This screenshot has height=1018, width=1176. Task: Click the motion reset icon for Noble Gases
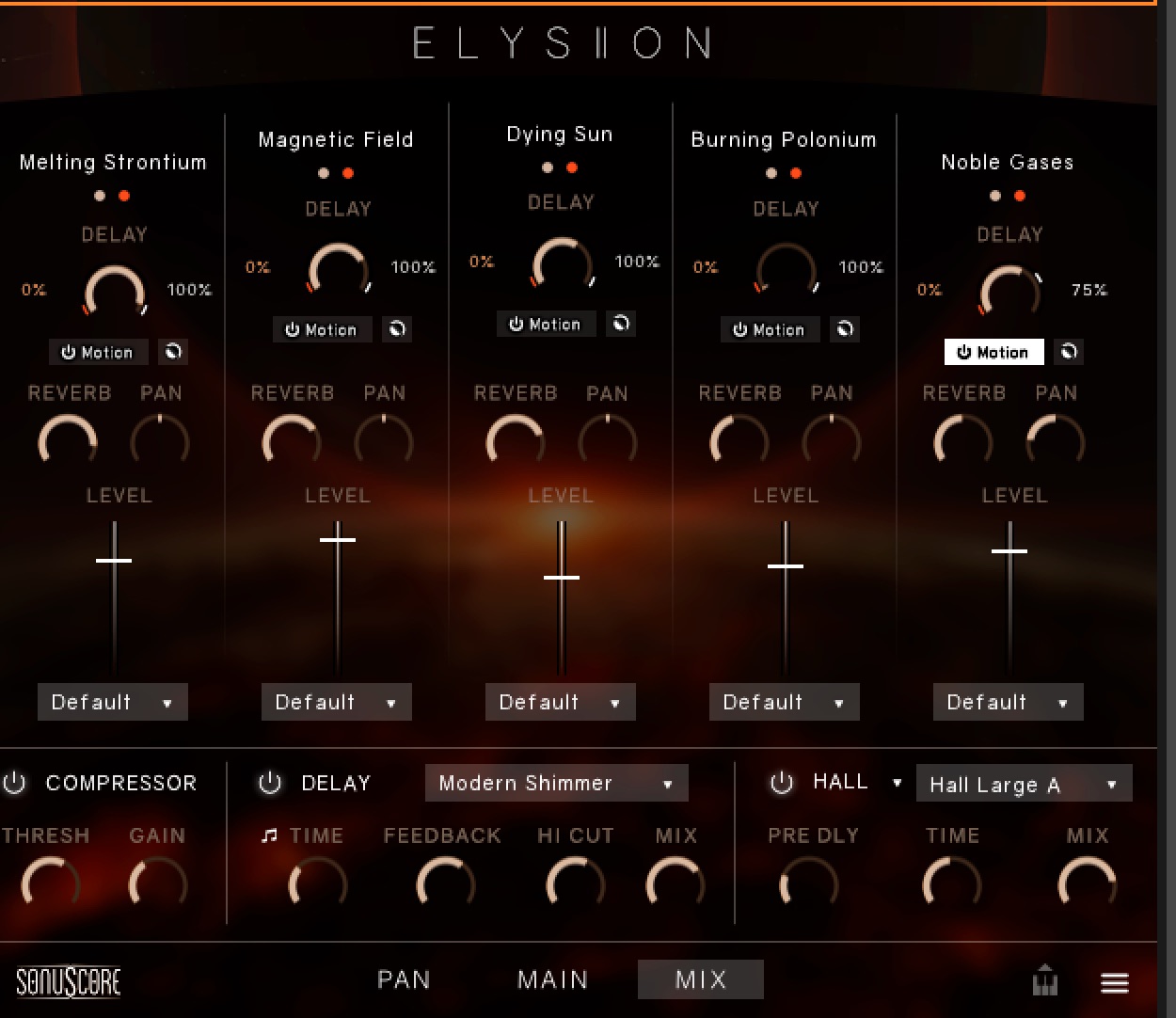pyautogui.click(x=1069, y=352)
